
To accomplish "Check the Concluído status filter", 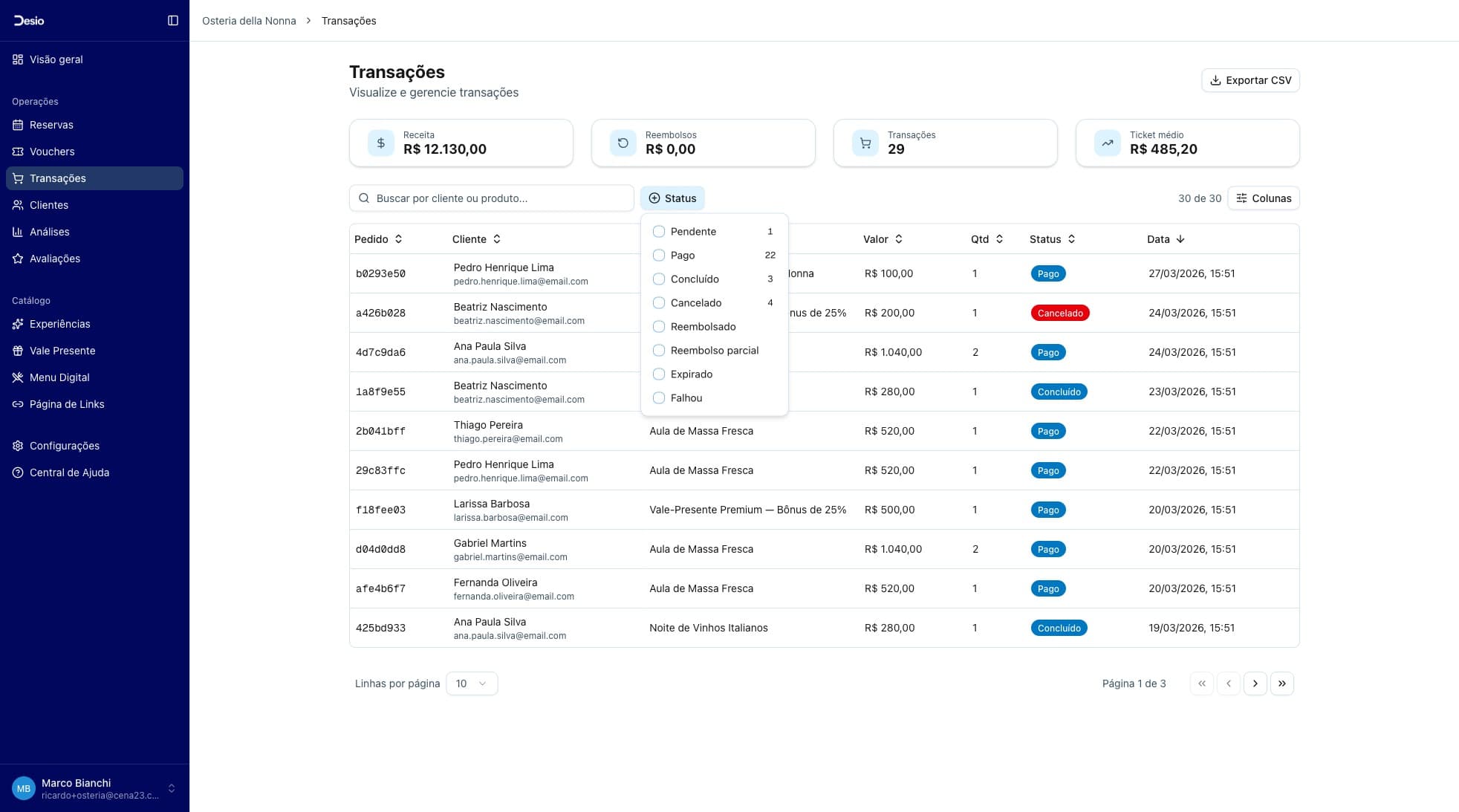I will pyautogui.click(x=659, y=279).
